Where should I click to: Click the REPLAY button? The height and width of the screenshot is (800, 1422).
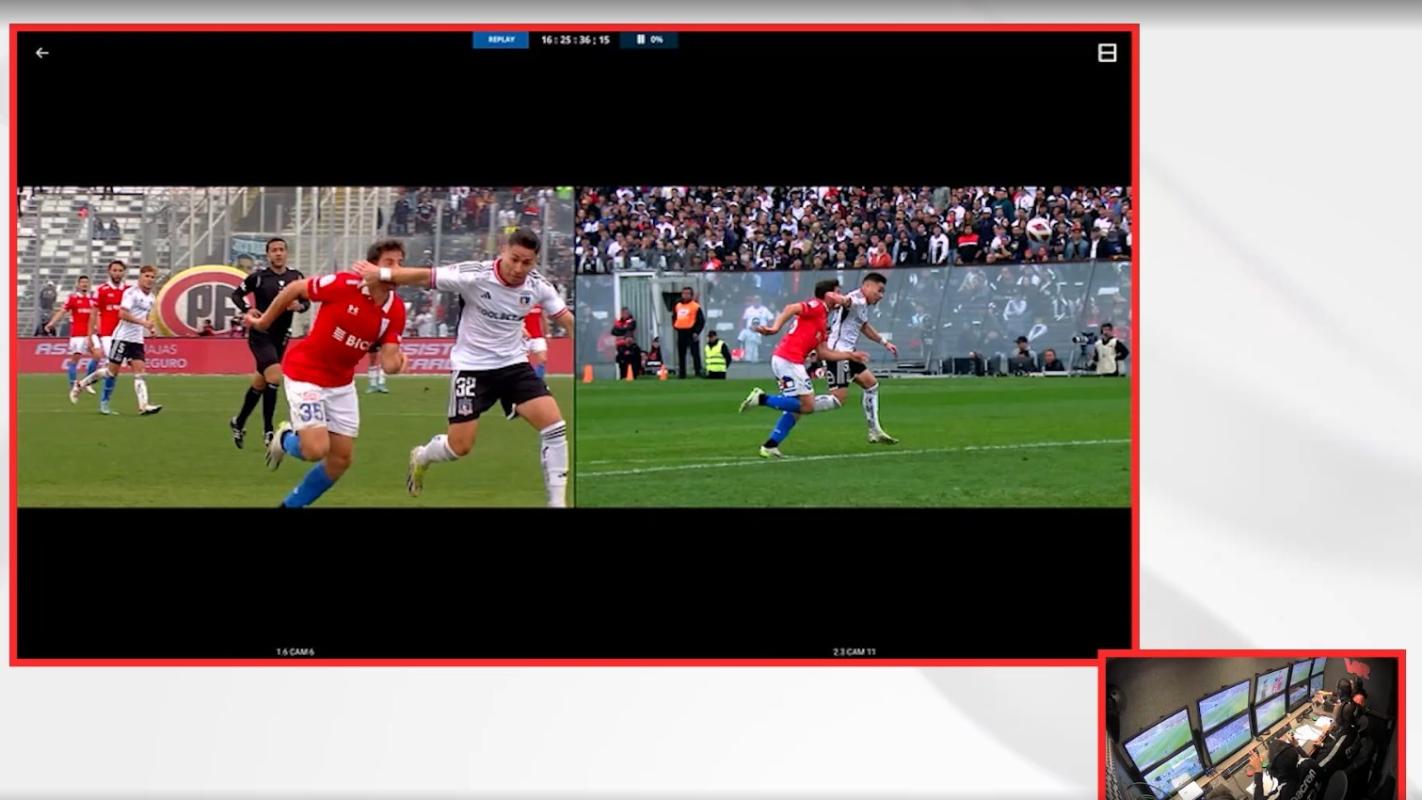point(501,40)
